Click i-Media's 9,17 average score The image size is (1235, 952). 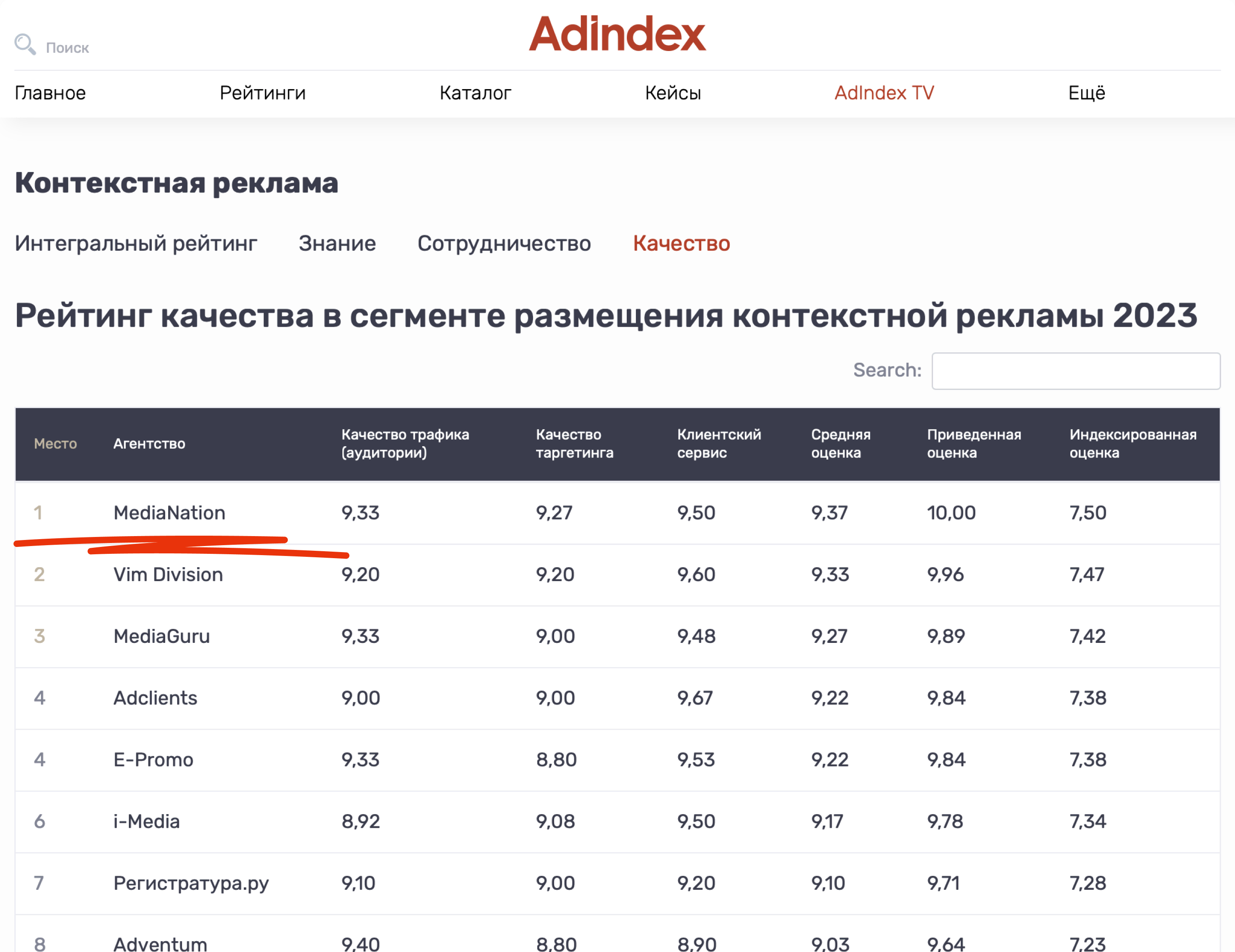coord(827,821)
